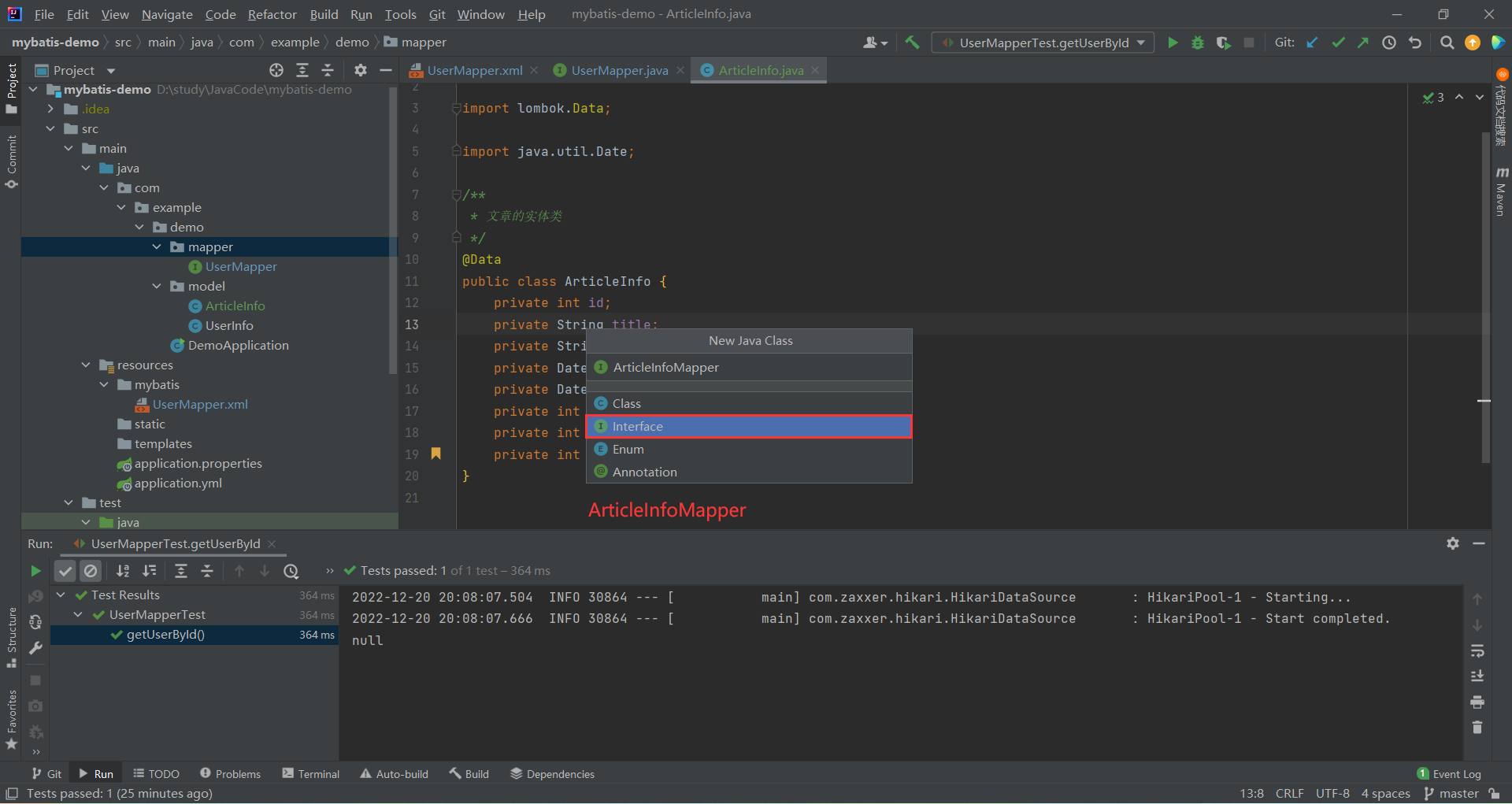
Task: Toggle Favorites tool window stripe
Action: [x=11, y=719]
